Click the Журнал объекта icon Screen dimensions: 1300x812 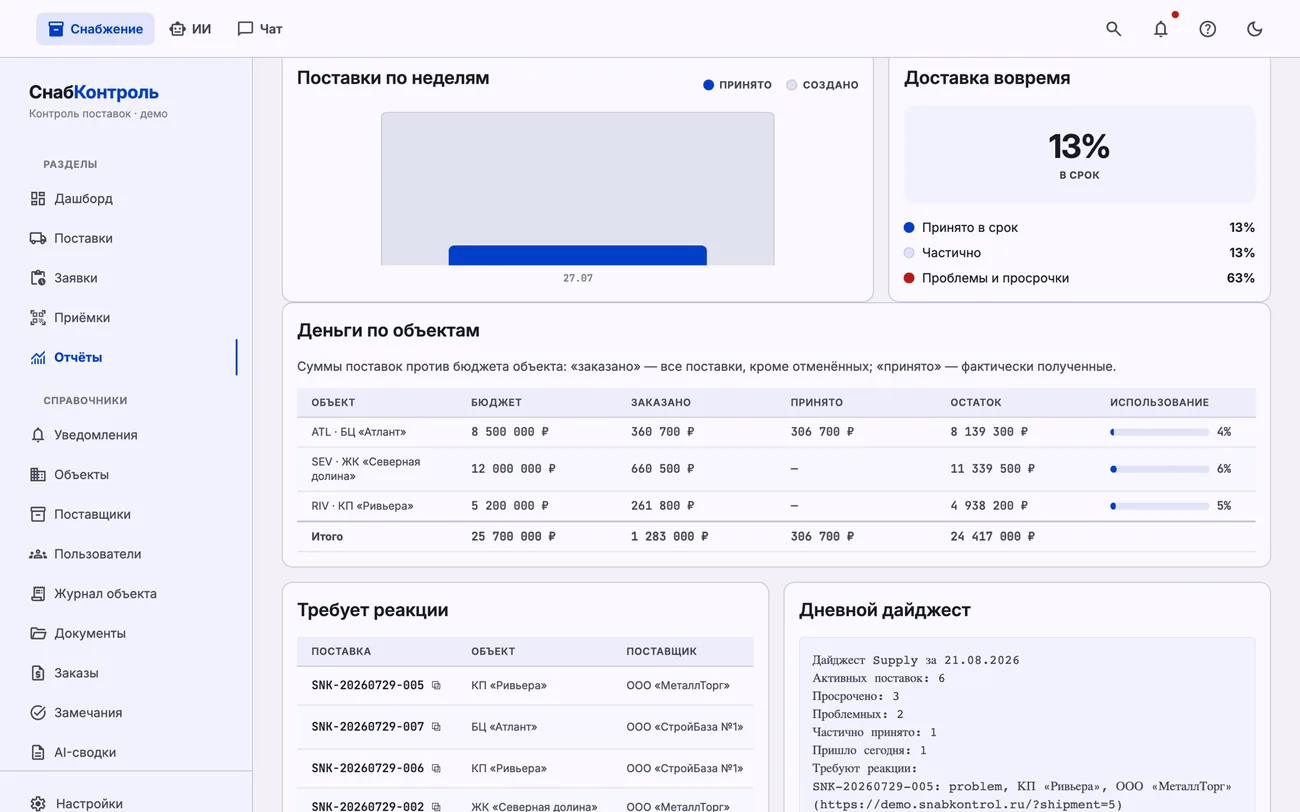tap(38, 593)
